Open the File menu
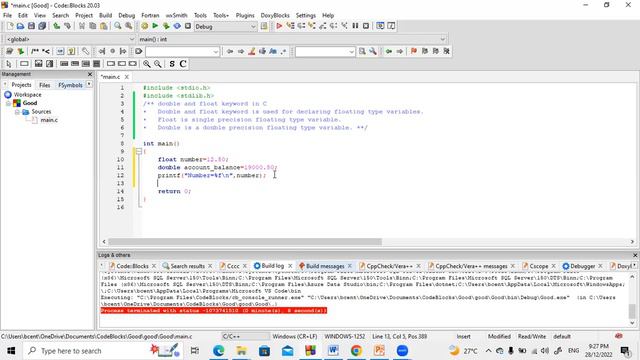Image resolution: width=640 pixels, height=360 pixels. tap(7, 16)
